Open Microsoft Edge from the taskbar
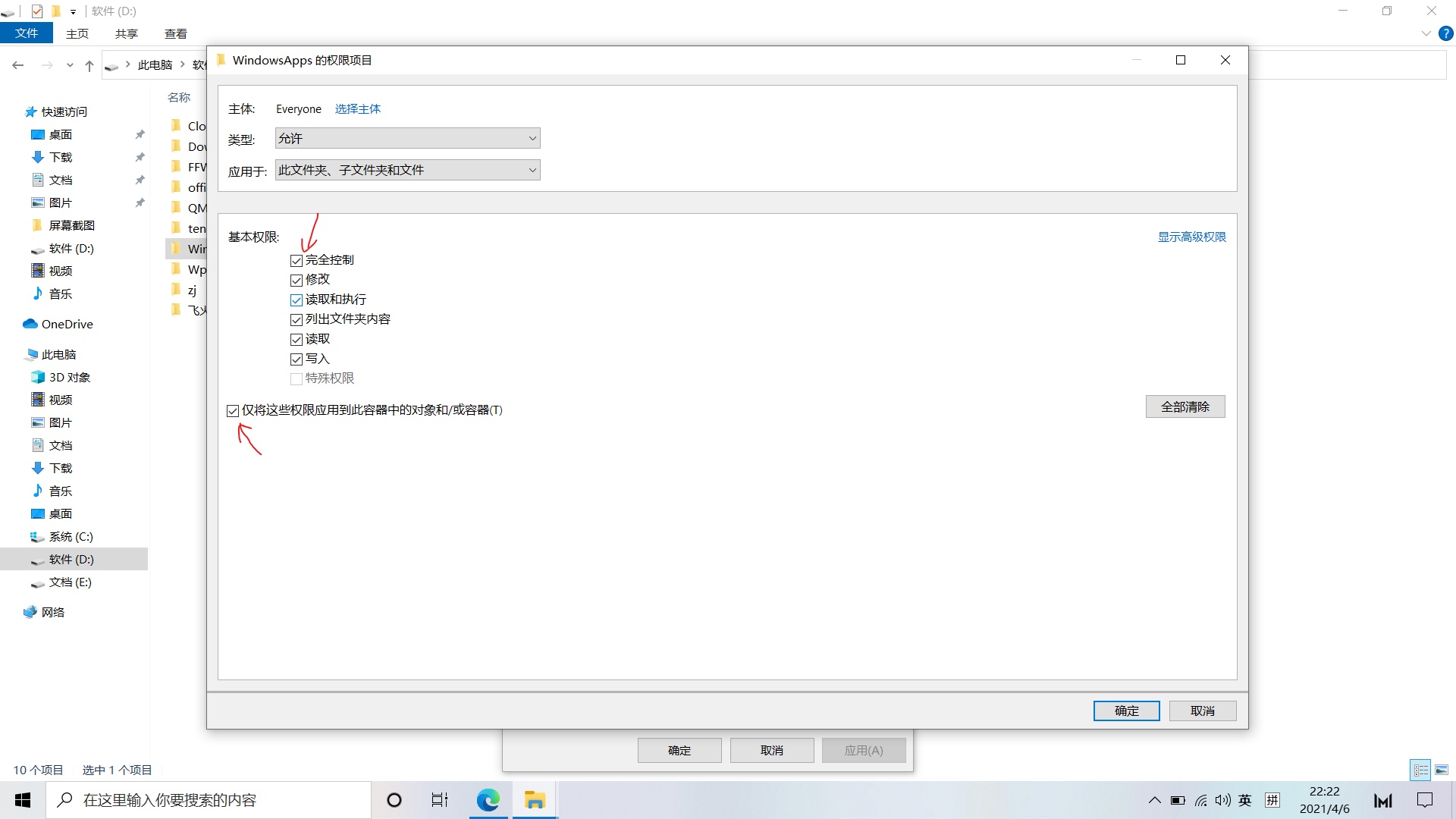 [x=488, y=800]
